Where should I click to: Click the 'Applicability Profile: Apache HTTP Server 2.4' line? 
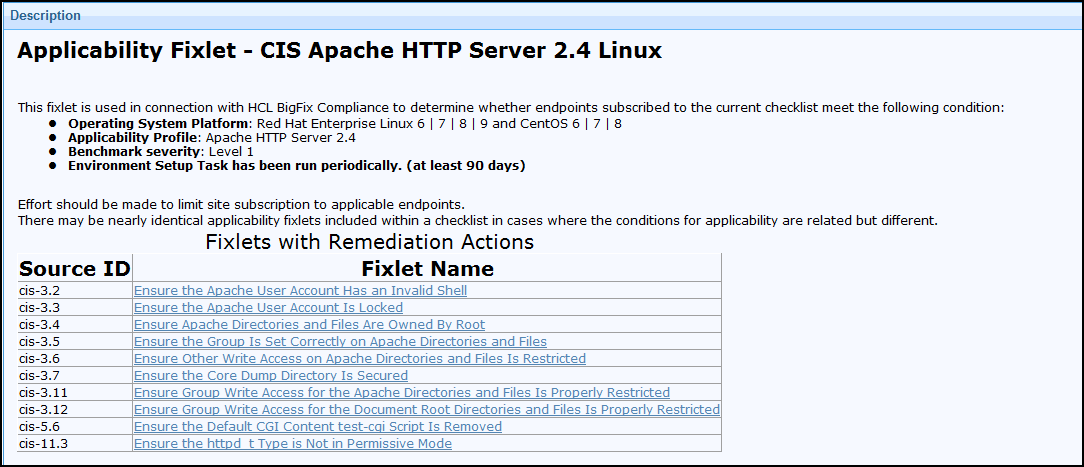pos(212,137)
